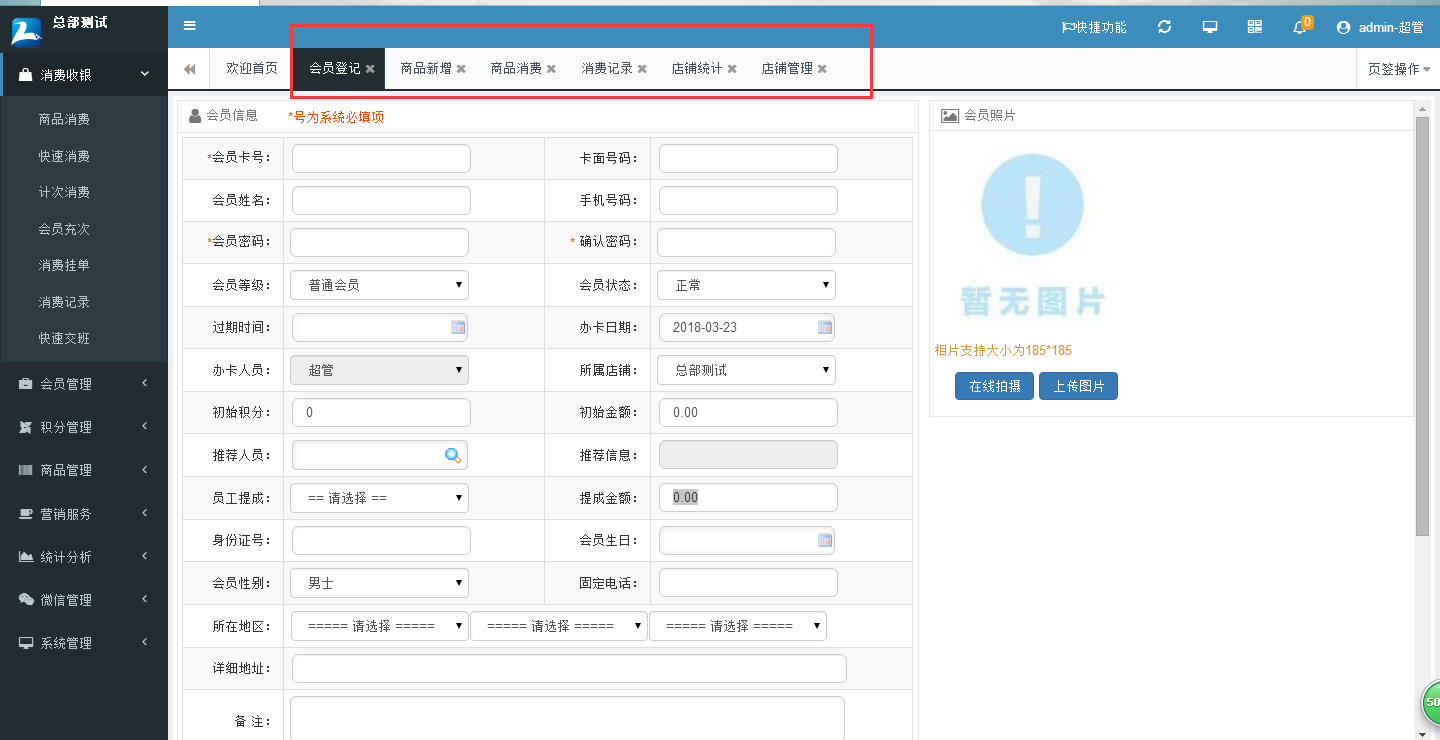Click the 在线拍摄 button
Screen dimensions: 1440x740
click(994, 385)
